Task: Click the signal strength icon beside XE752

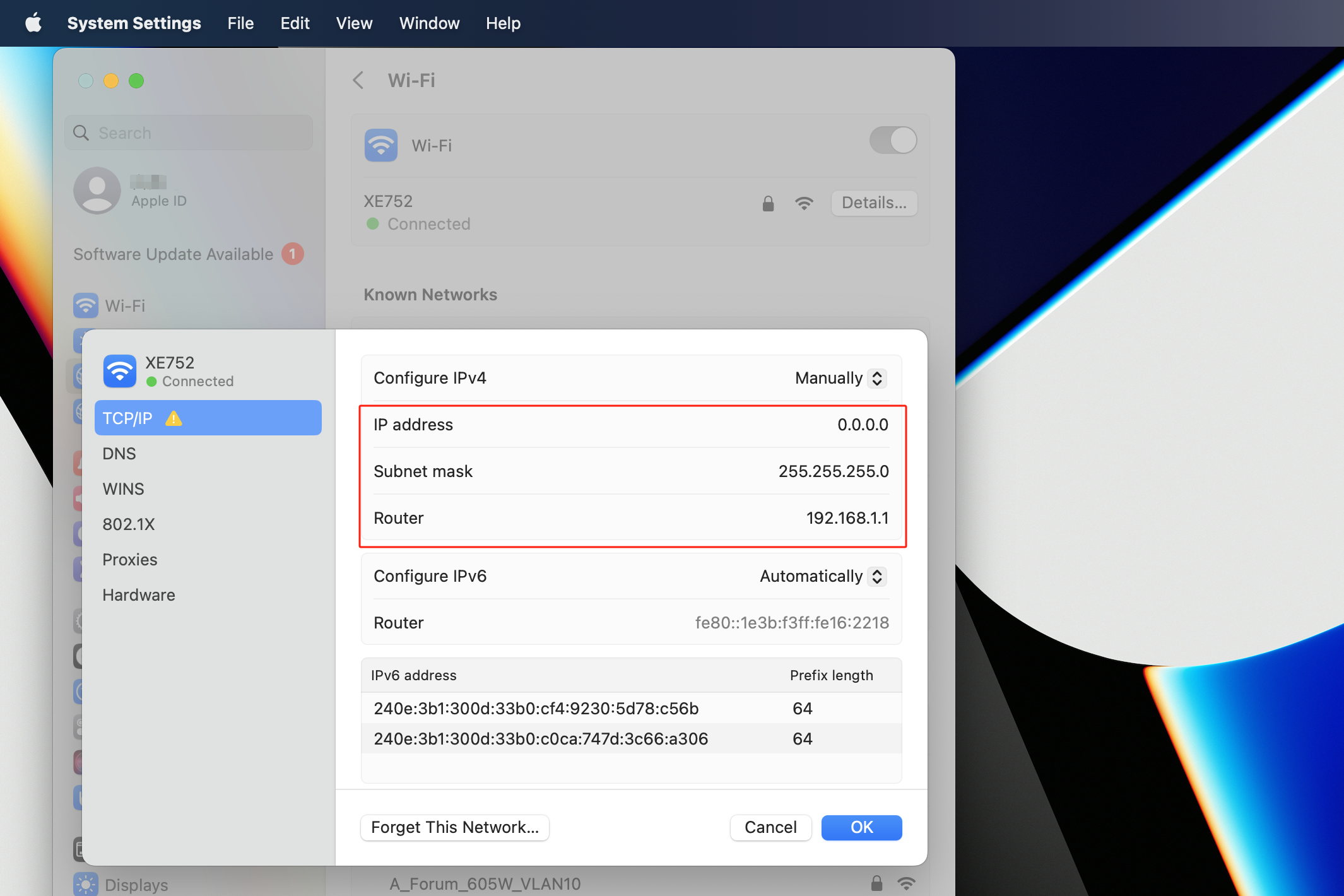Action: coord(804,203)
